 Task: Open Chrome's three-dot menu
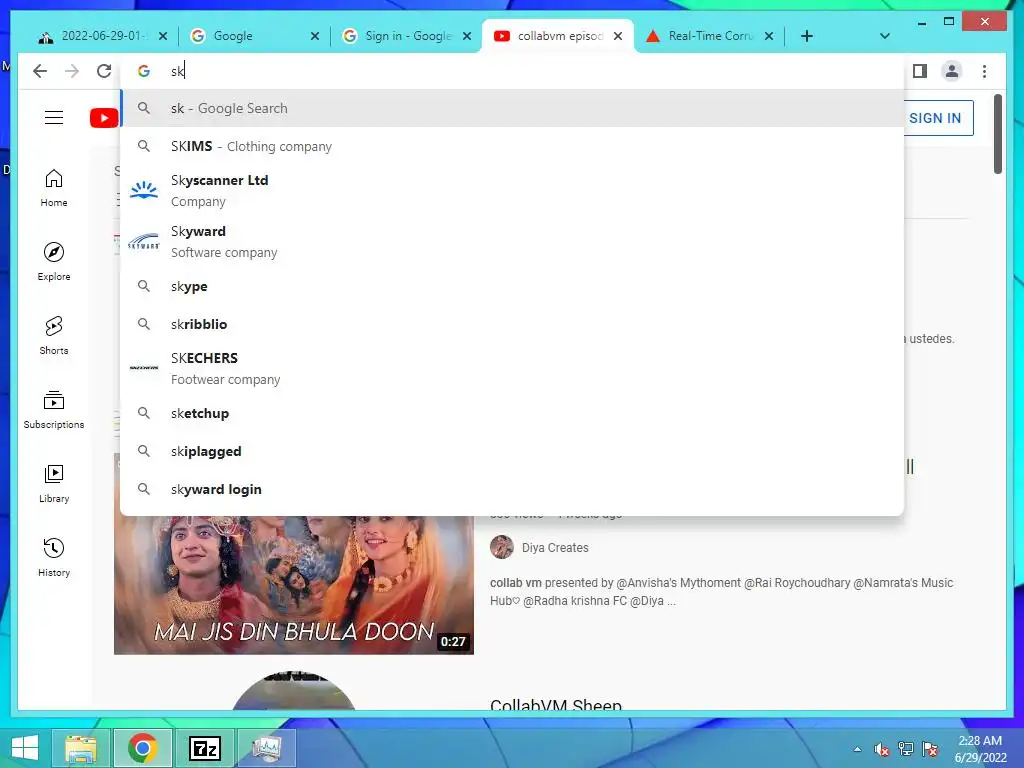pos(984,71)
